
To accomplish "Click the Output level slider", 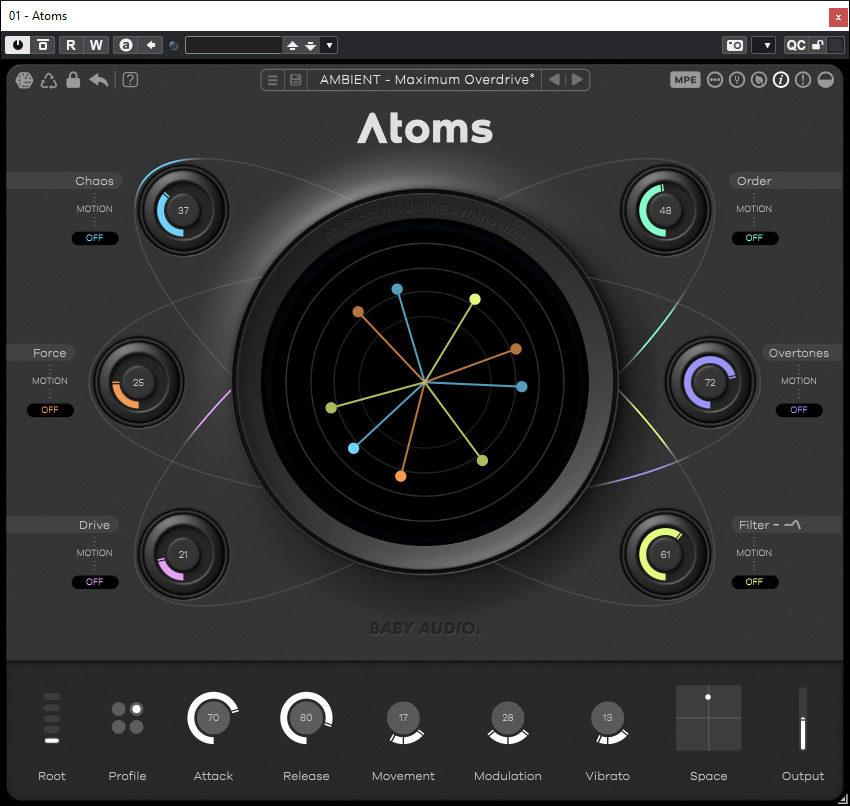I will coord(803,719).
